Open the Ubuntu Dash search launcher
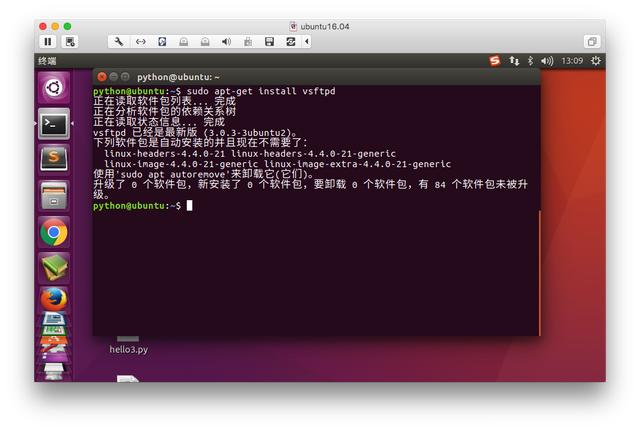640x431 pixels. (54, 87)
